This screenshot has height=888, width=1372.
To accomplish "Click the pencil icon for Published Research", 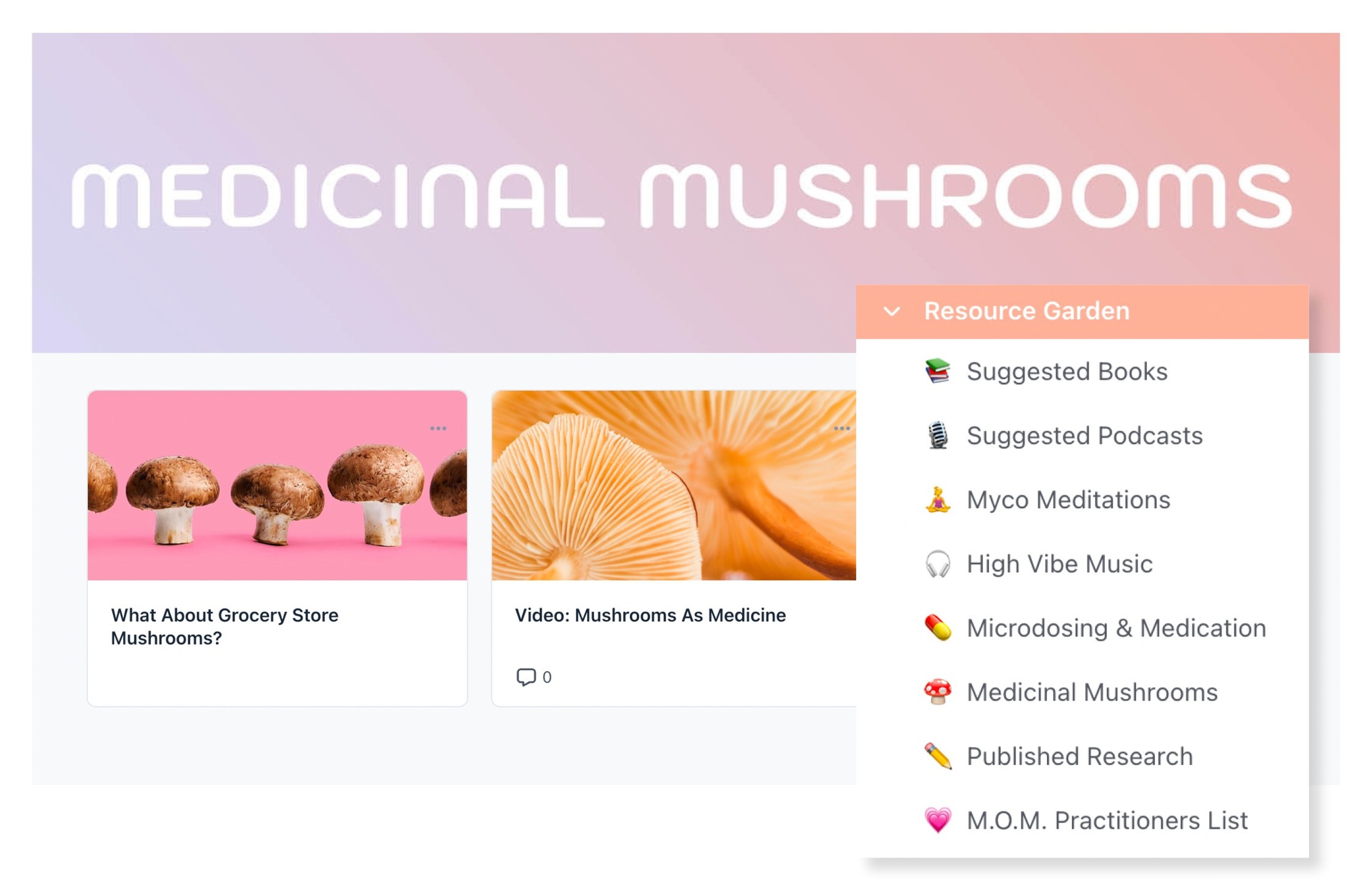I will (x=938, y=756).
